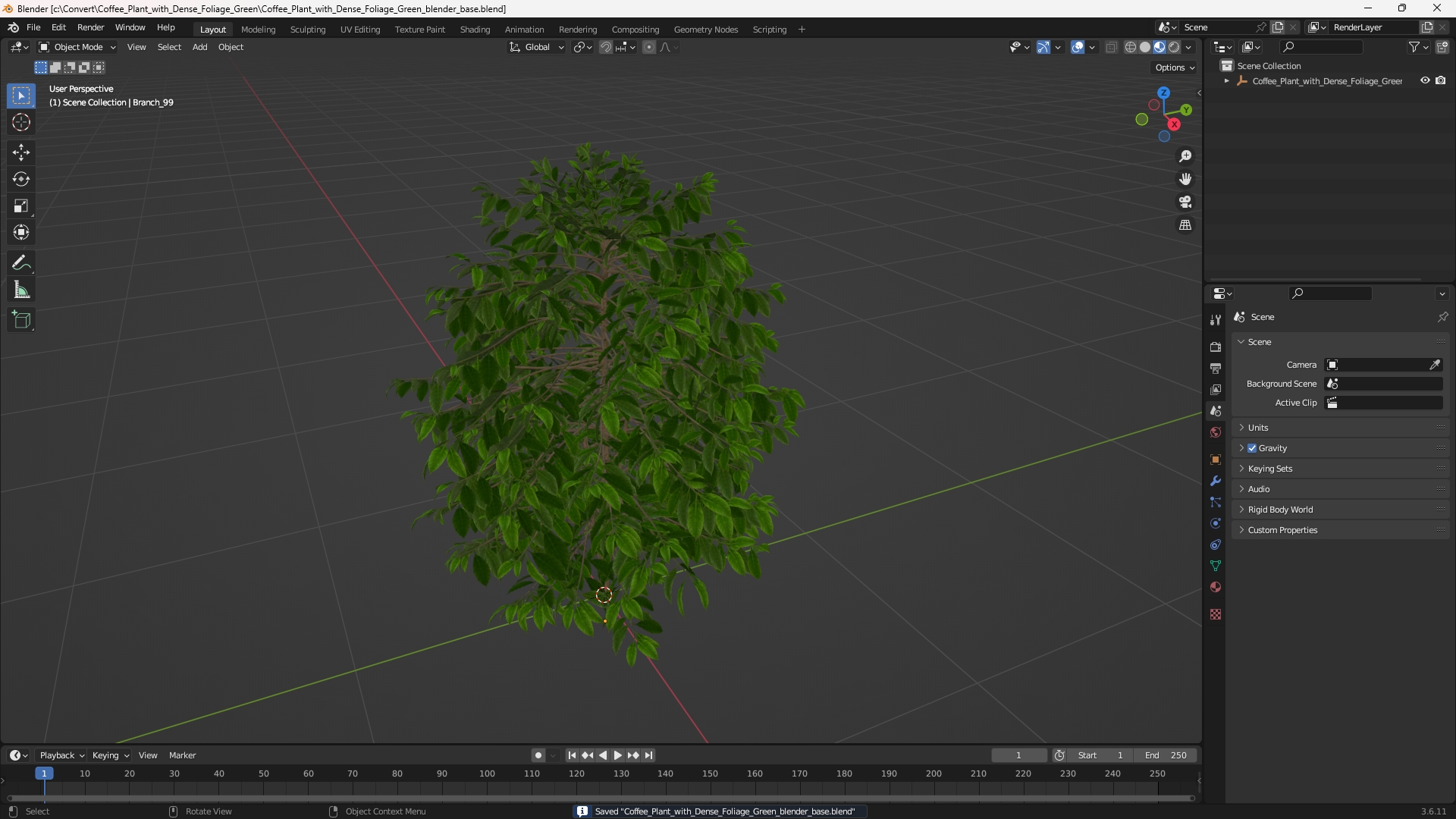1456x819 pixels.
Task: Select the Add Cube tool
Action: (21, 320)
